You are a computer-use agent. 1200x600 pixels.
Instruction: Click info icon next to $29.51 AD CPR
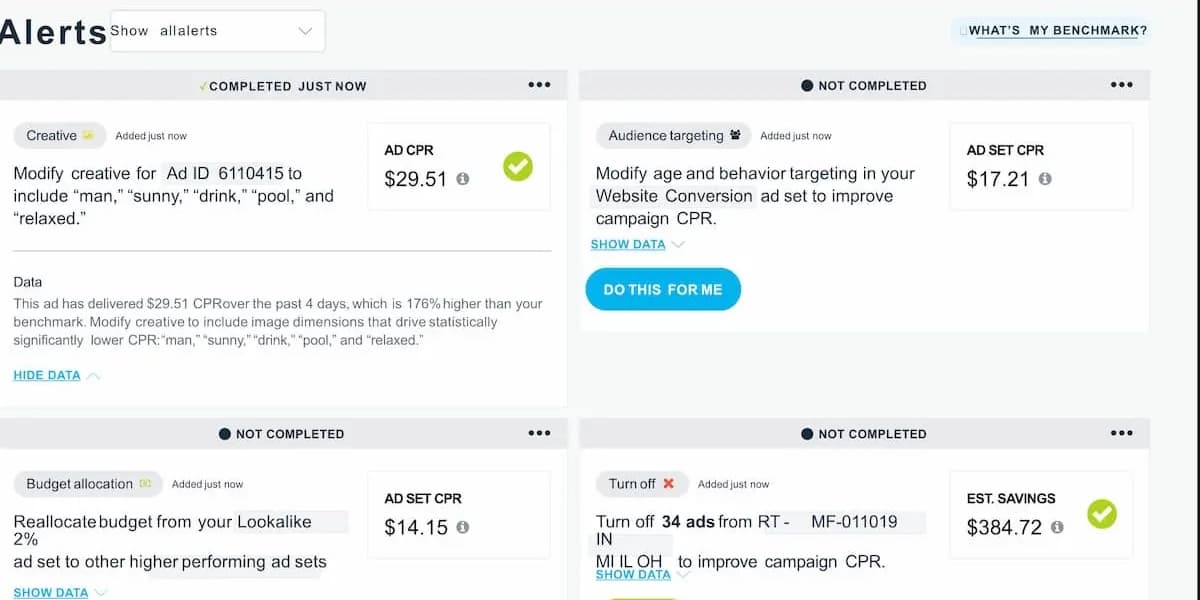(462, 179)
